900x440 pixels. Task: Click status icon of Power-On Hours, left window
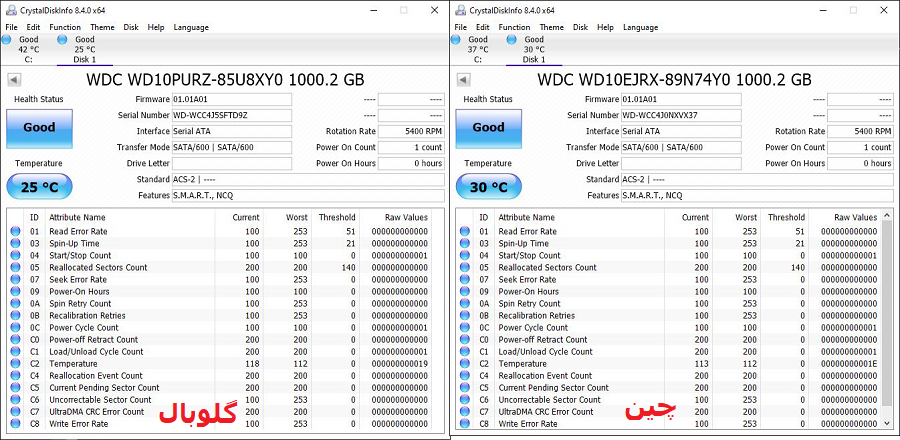[x=15, y=291]
